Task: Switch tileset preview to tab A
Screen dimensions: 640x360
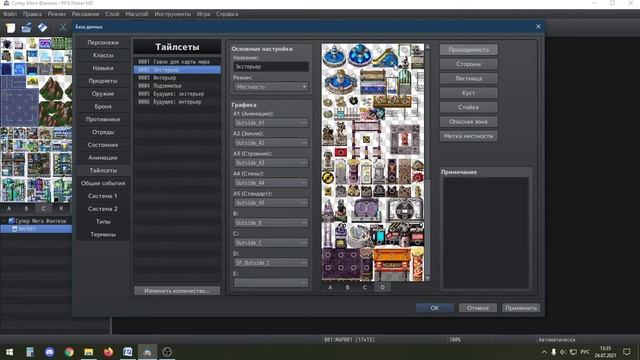Action: [330, 287]
